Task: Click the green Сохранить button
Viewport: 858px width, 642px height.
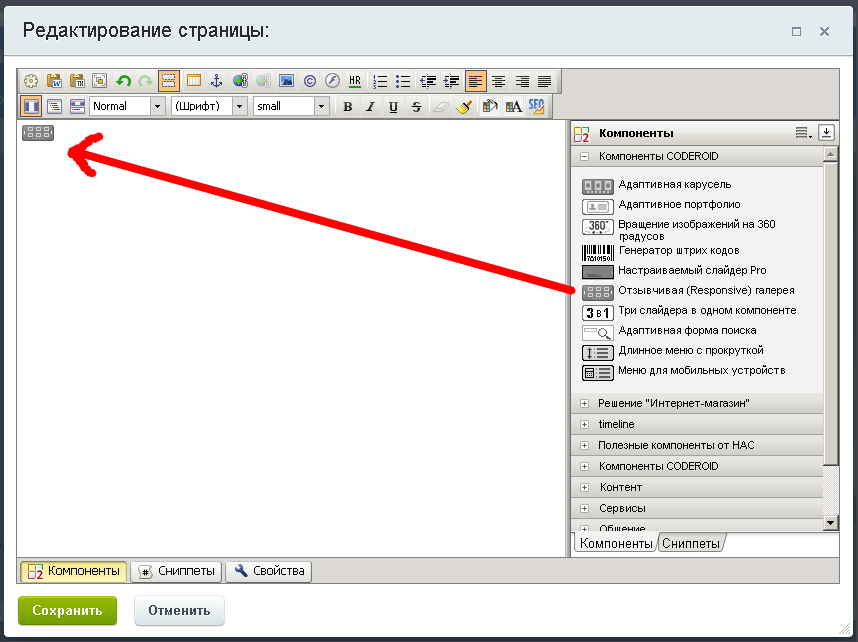Action: pyautogui.click(x=67, y=610)
